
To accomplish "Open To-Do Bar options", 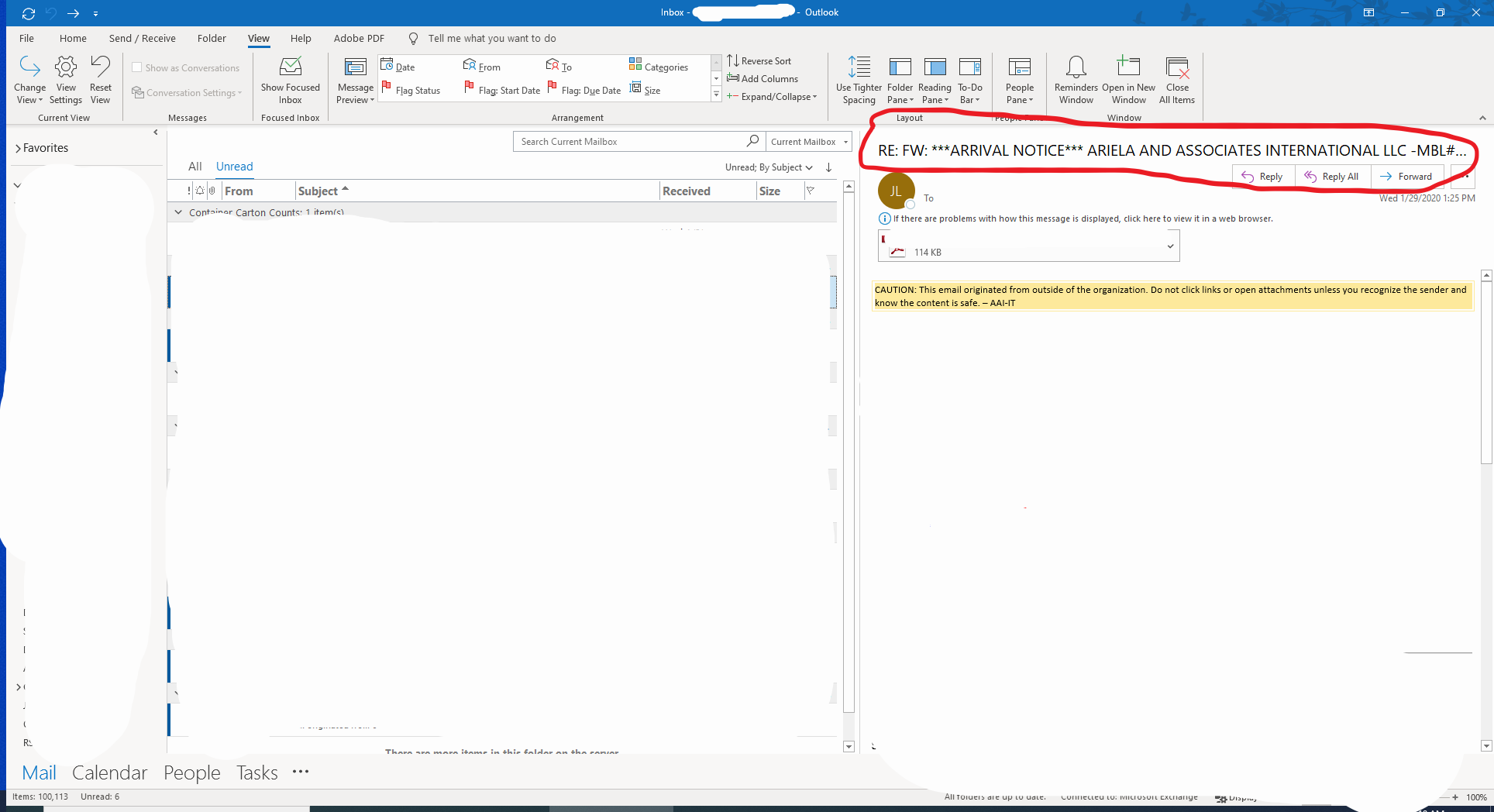I will click(969, 80).
